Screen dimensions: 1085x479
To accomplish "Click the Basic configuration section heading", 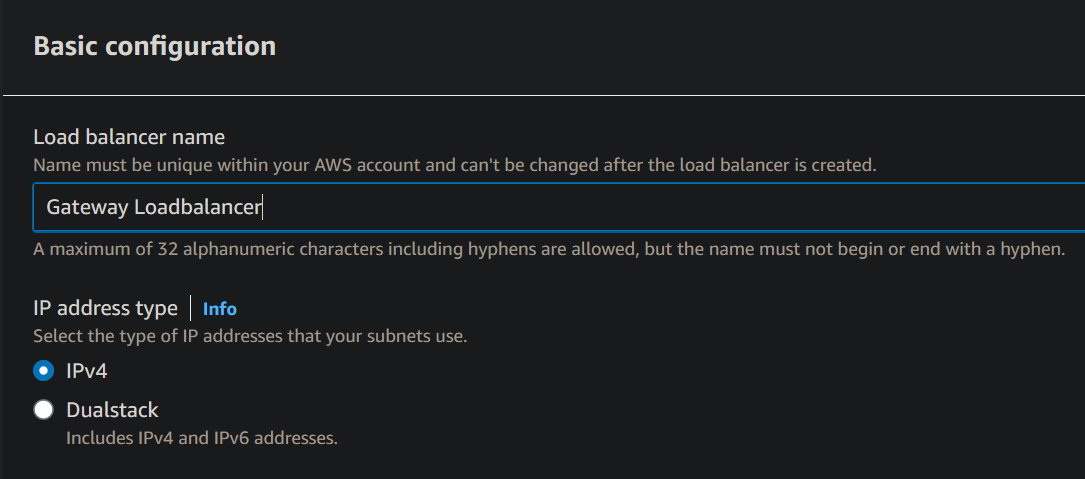I will pyautogui.click(x=155, y=46).
